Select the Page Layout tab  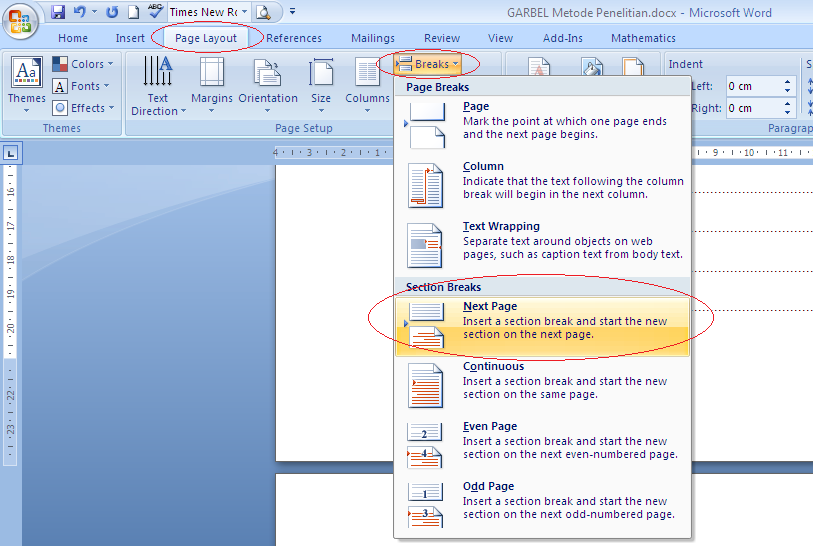point(206,38)
